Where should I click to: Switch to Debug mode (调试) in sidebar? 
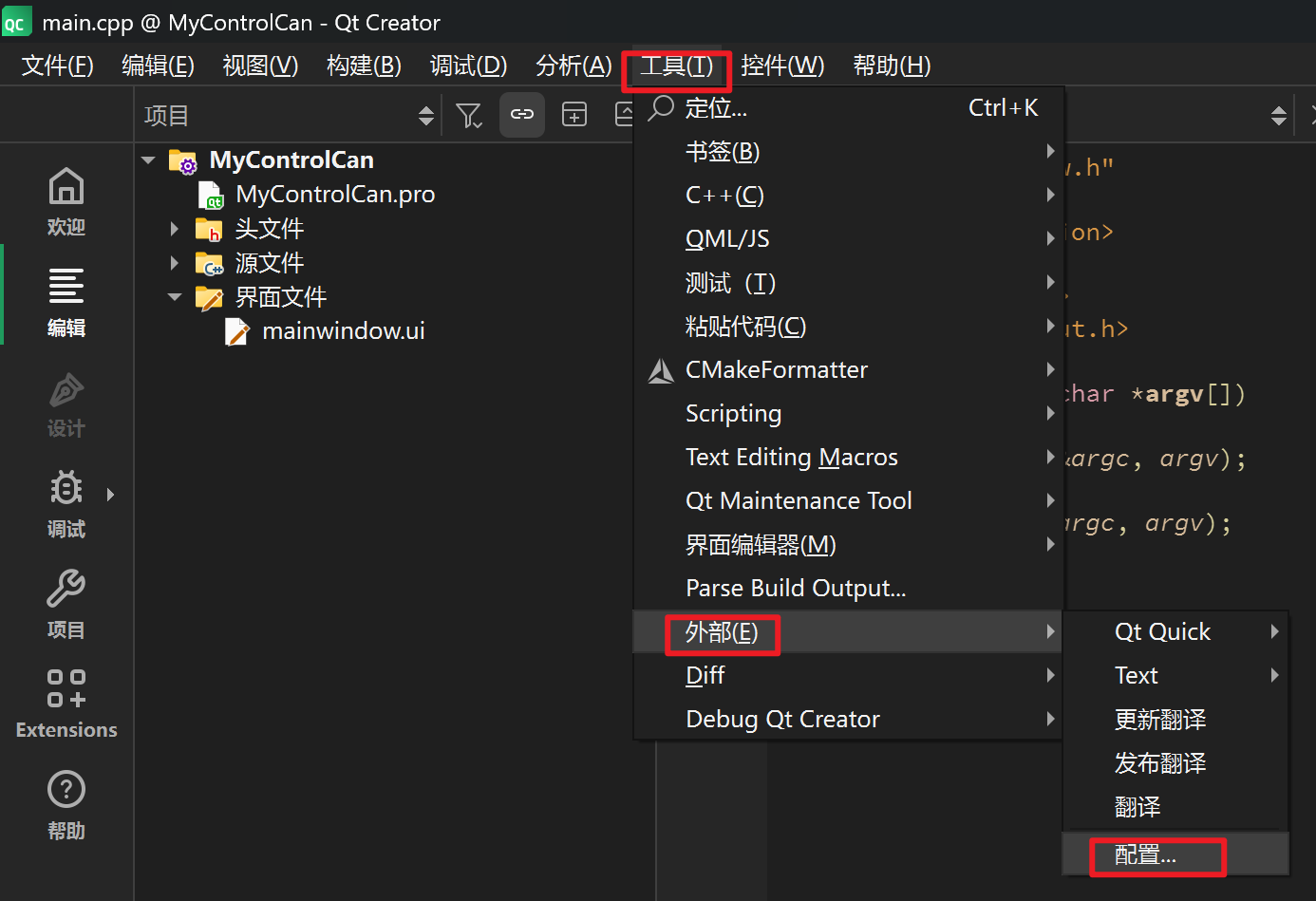[66, 504]
